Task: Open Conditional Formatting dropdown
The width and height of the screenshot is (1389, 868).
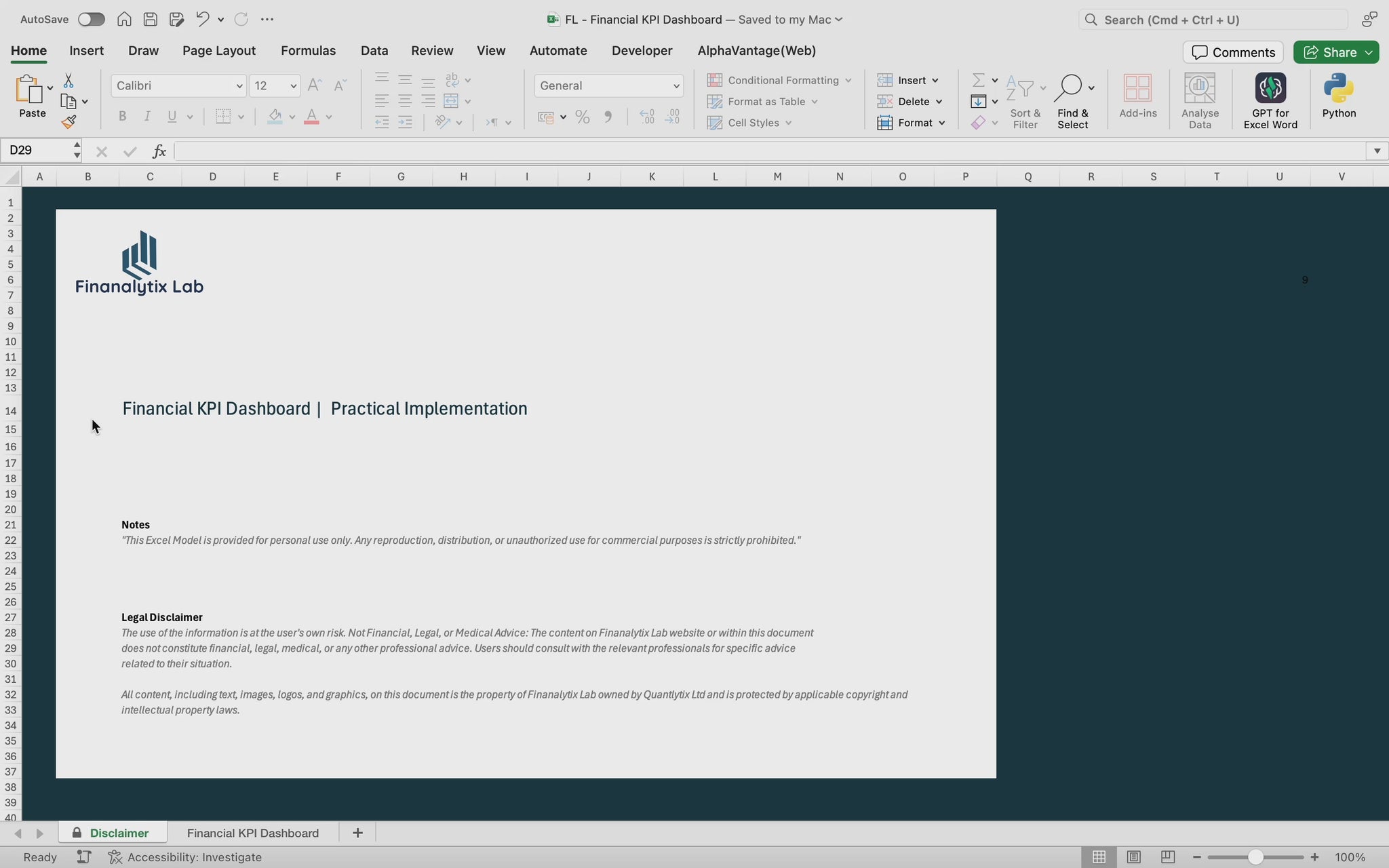Action: pos(779,80)
